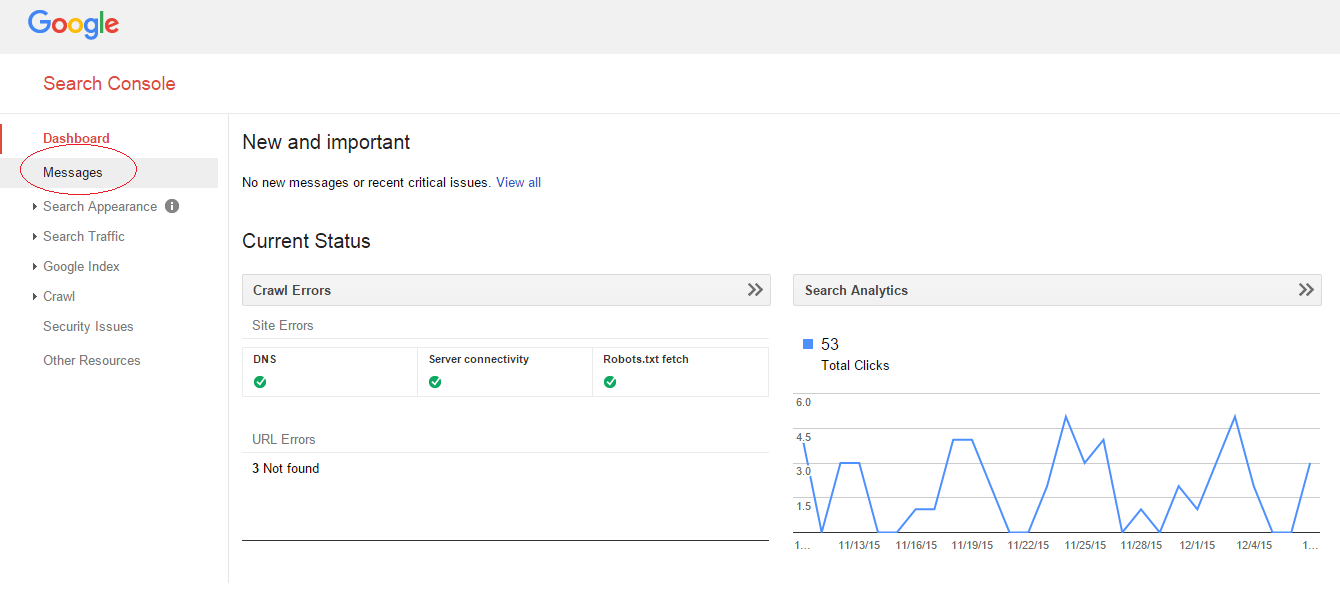Open the Crawl menu item
The height and width of the screenshot is (590, 1340).
pos(59,296)
